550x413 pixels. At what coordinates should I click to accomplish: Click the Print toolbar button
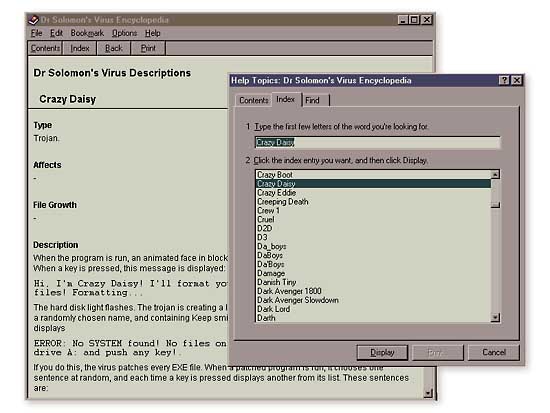click(x=148, y=48)
